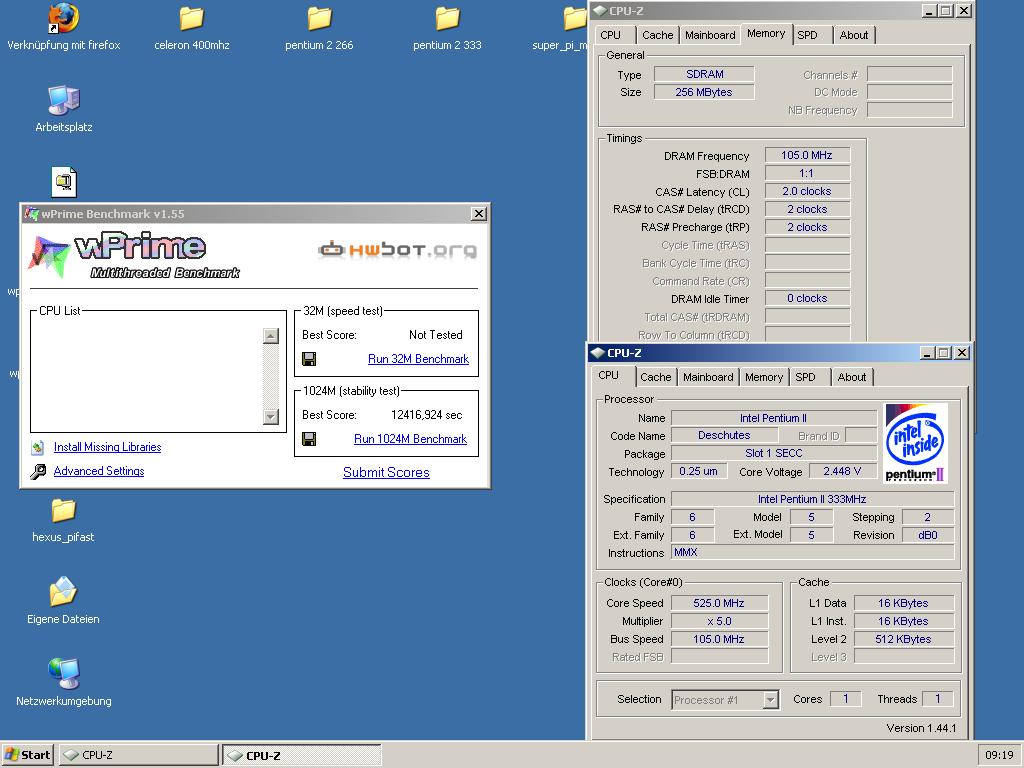Click the hwbot.org logo in wPrime
This screenshot has width=1024, height=768.
pos(397,249)
